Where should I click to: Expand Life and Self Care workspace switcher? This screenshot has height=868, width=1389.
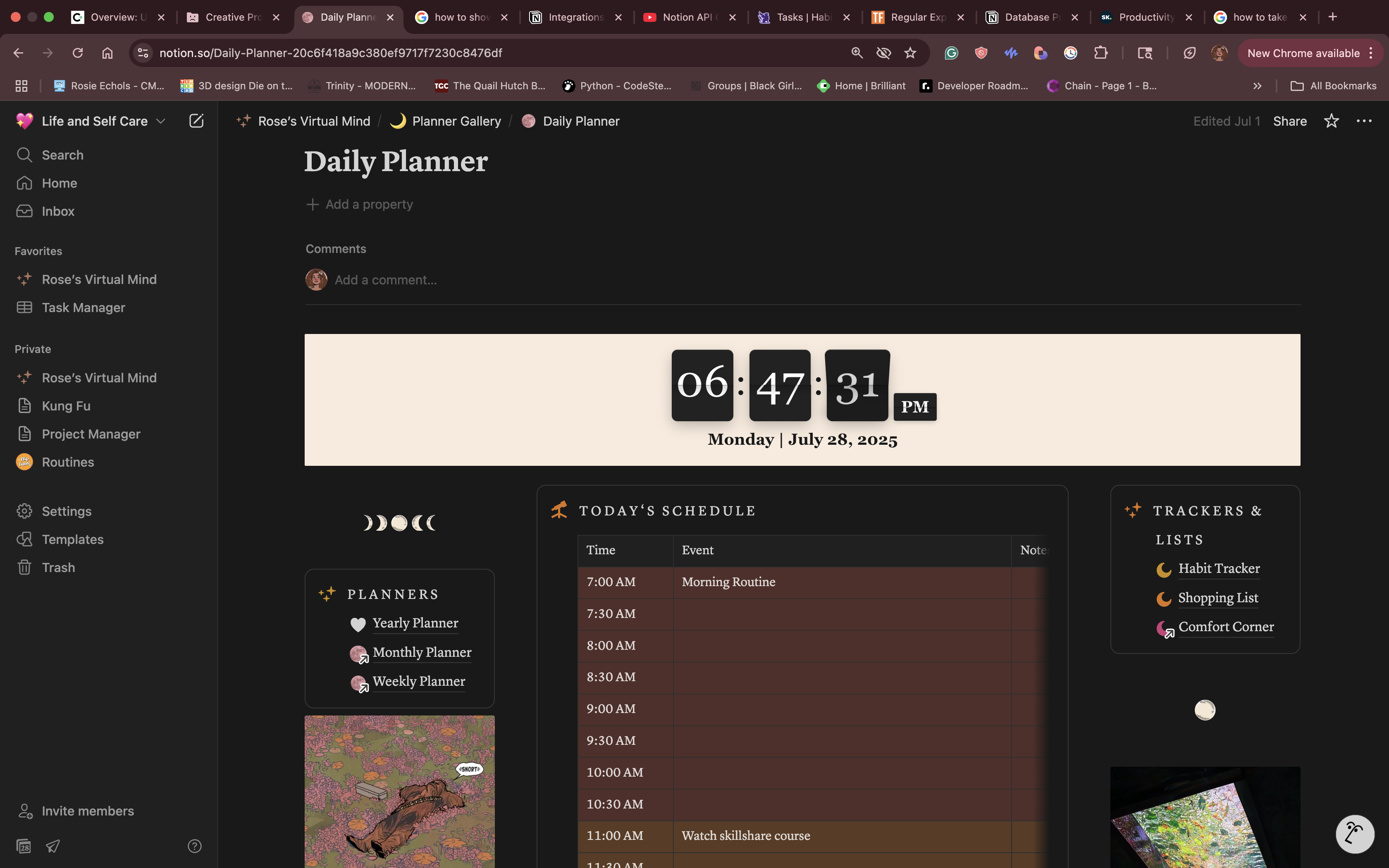click(91, 121)
